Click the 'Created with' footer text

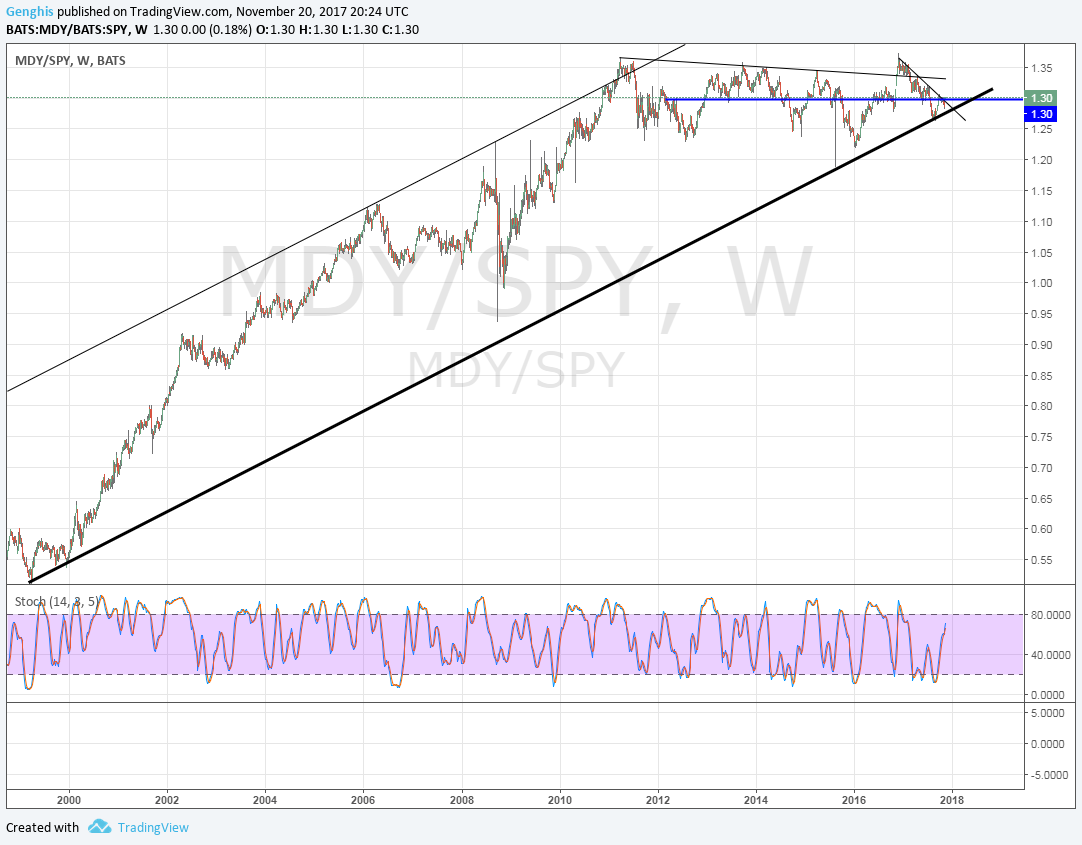(42, 827)
